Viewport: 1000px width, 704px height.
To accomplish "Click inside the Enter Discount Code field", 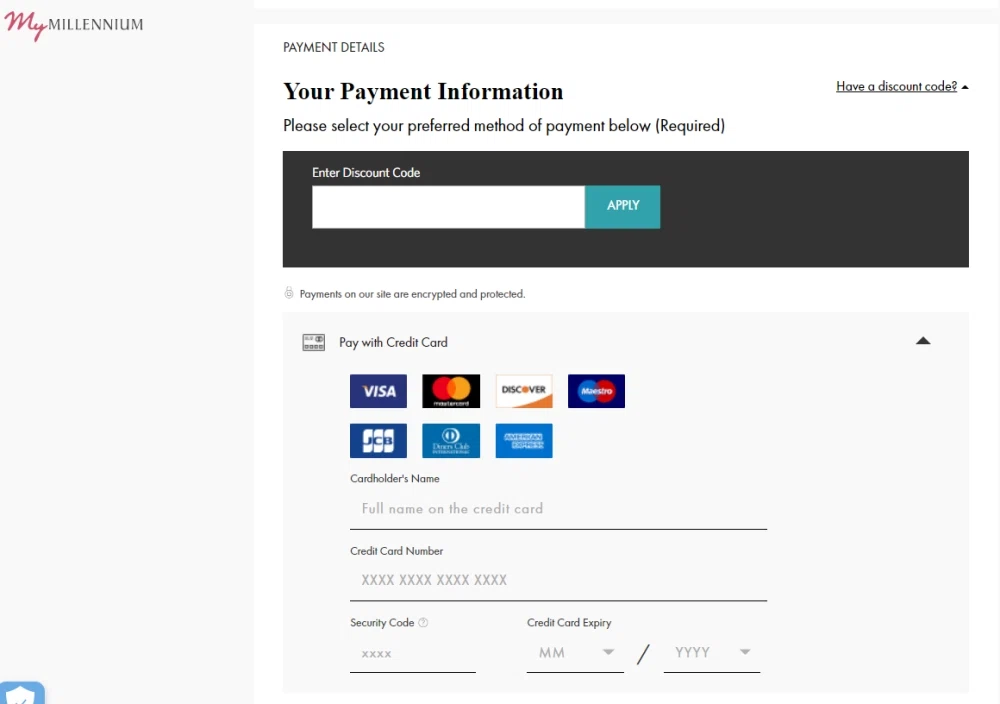I will [447, 206].
